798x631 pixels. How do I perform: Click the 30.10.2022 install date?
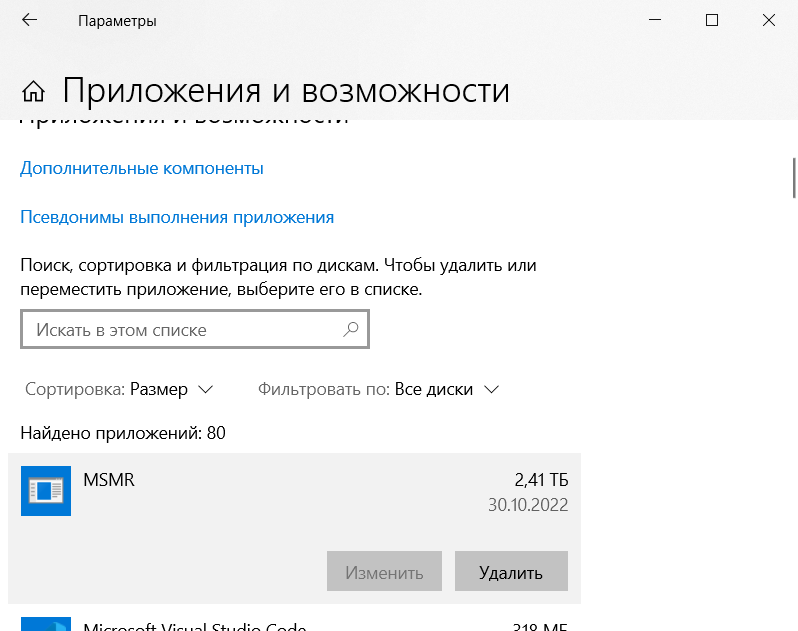pyautogui.click(x=528, y=505)
